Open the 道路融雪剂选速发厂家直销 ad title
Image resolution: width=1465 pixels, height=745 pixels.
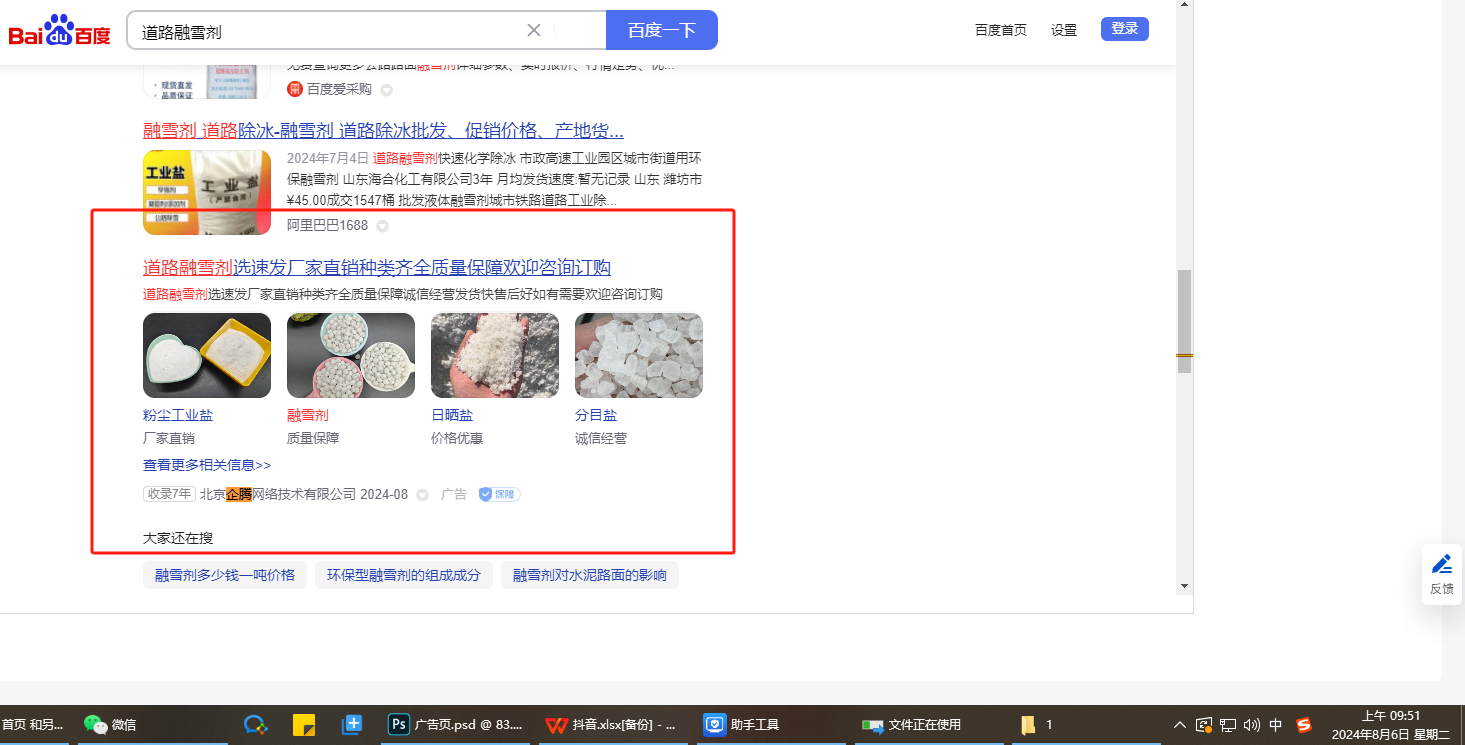click(x=377, y=267)
